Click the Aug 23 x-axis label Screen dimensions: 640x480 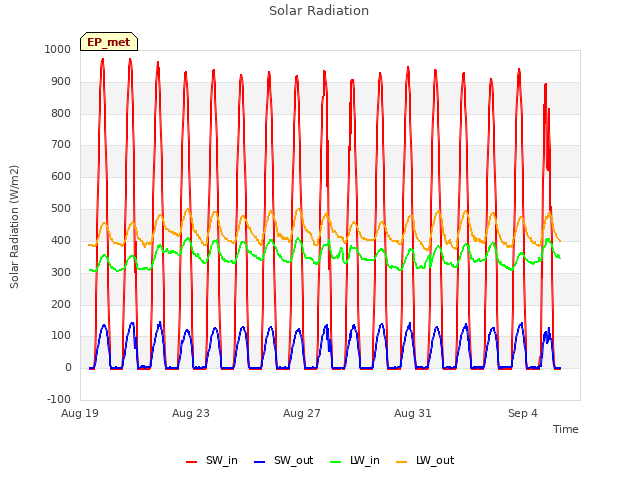(191, 413)
